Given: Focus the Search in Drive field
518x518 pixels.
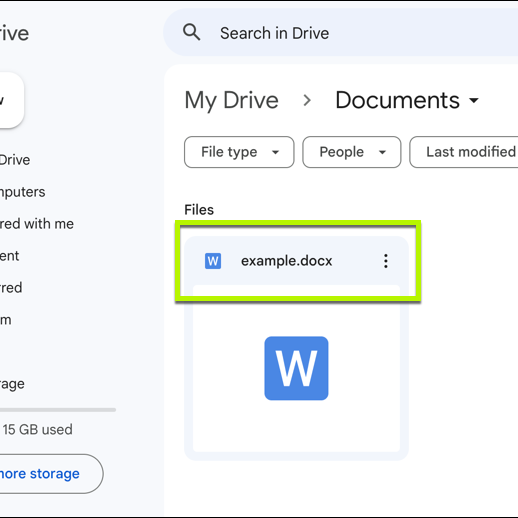Looking at the screenshot, I should [340, 33].
